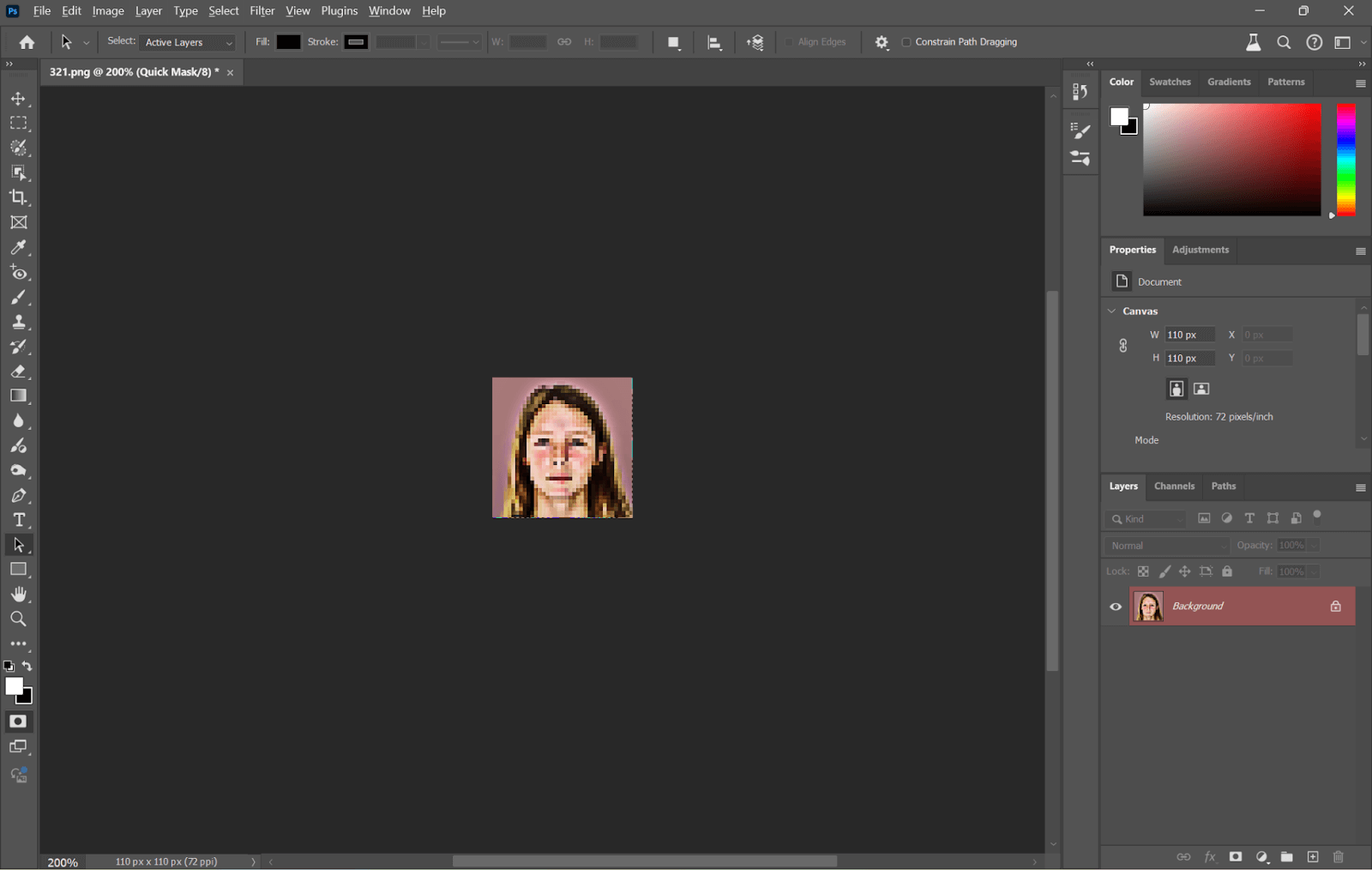
Task: Reset default foreground and background colors
Action: click(x=9, y=666)
